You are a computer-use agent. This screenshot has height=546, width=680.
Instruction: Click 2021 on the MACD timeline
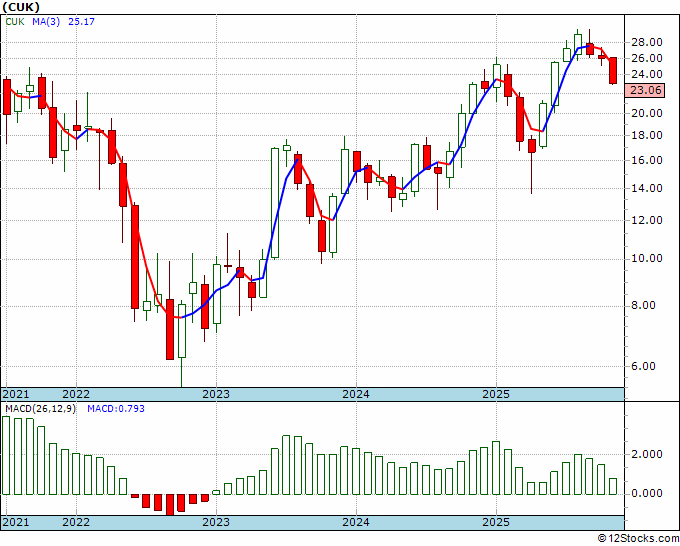tap(16, 522)
